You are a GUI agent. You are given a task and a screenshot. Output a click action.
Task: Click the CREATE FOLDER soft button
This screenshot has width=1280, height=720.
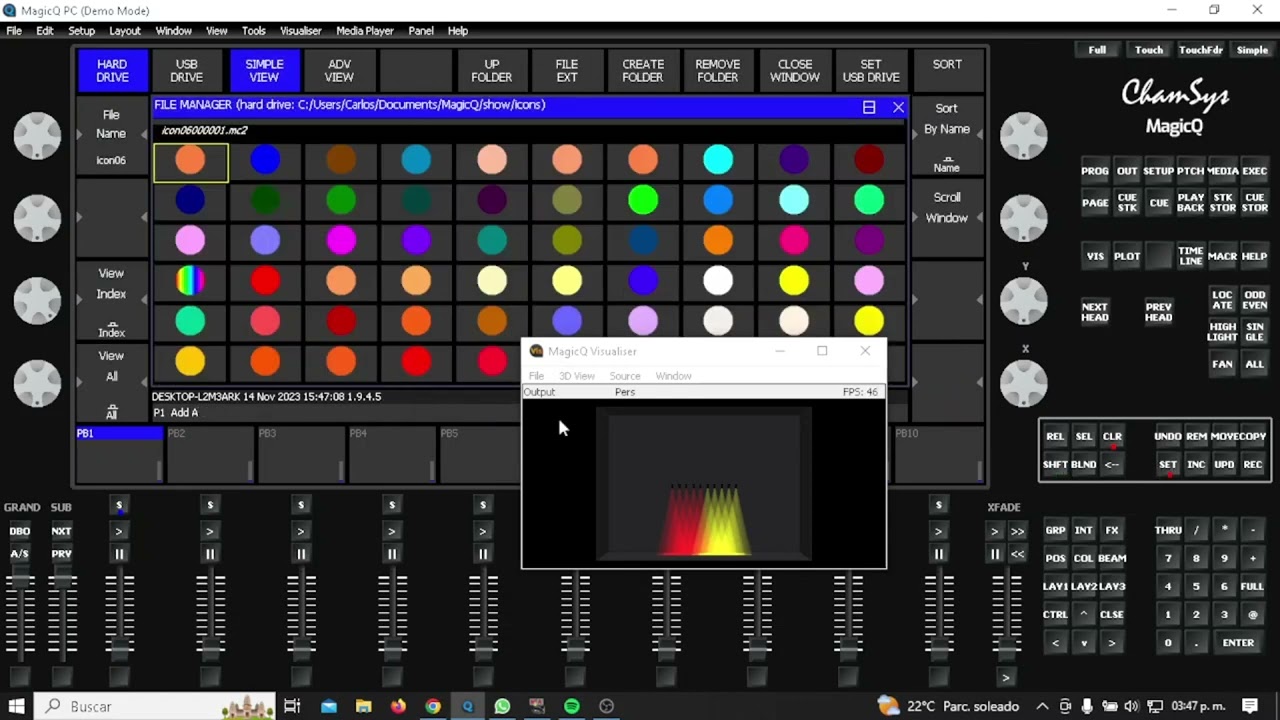tap(643, 70)
